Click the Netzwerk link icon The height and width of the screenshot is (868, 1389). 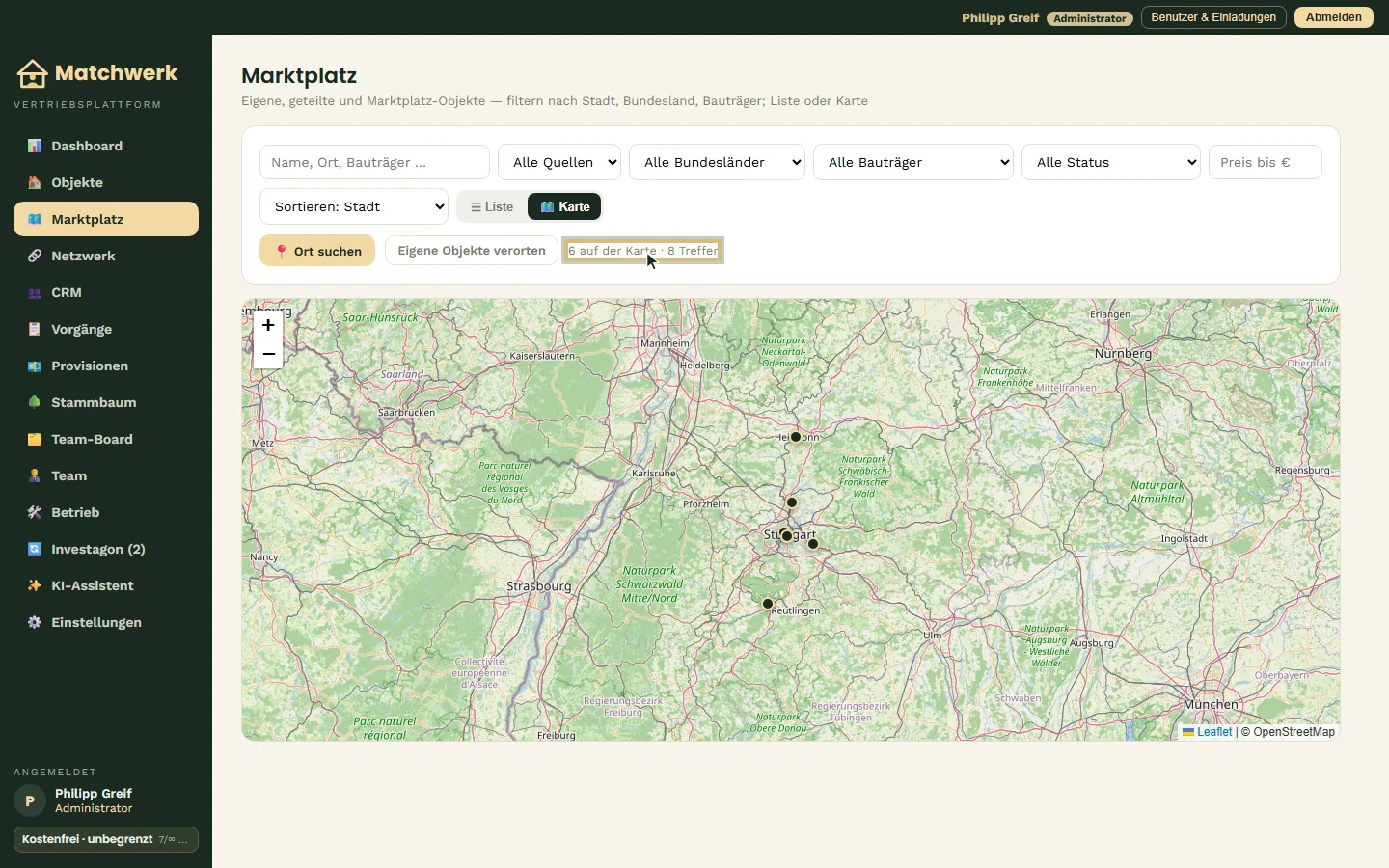click(35, 256)
